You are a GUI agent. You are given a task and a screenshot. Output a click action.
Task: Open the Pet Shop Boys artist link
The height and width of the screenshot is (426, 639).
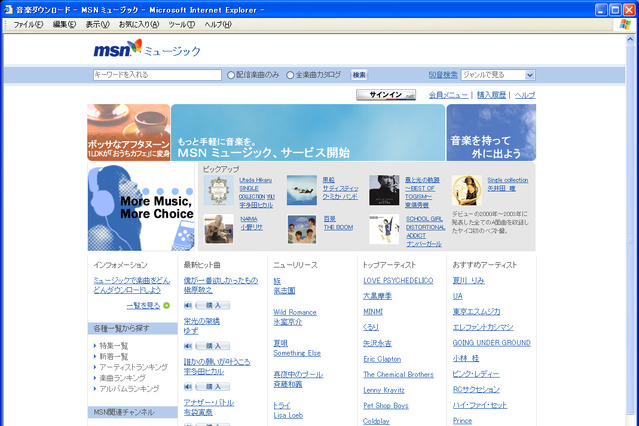pyautogui.click(x=386, y=406)
